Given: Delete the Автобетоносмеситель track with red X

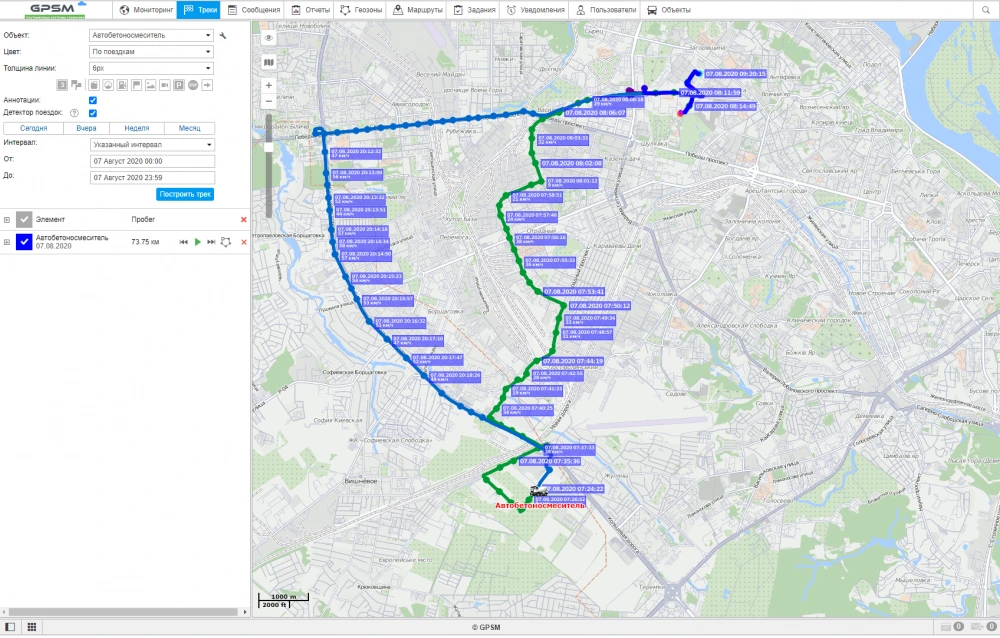Looking at the screenshot, I should 243,242.
